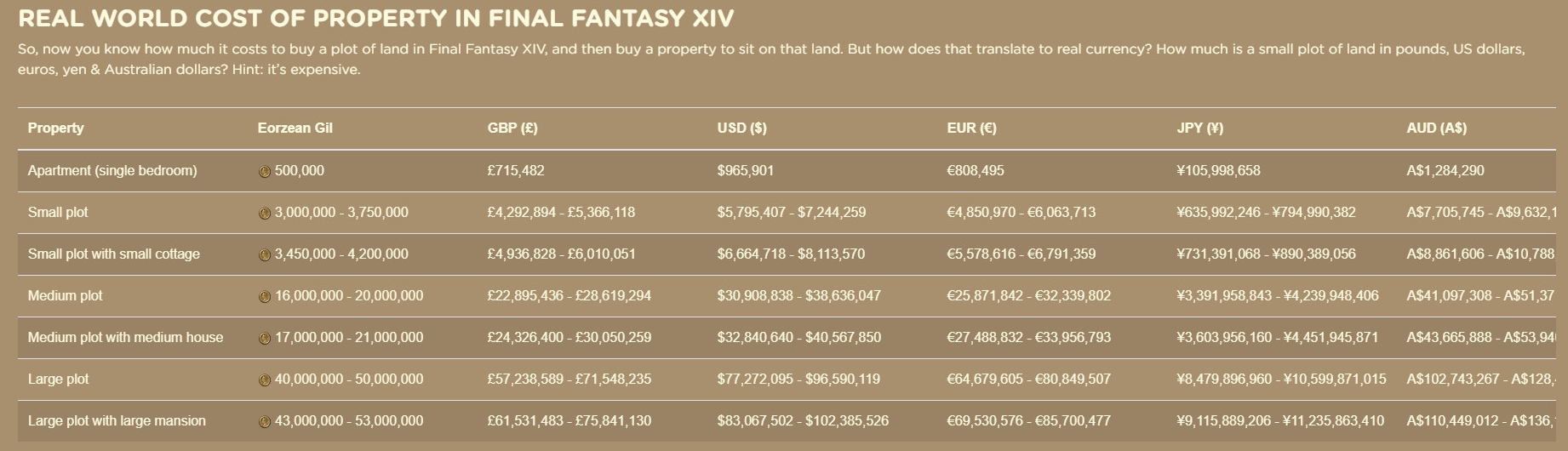Click the gil coin icon in Medium plot row
1568x451 pixels.
[x=264, y=296]
